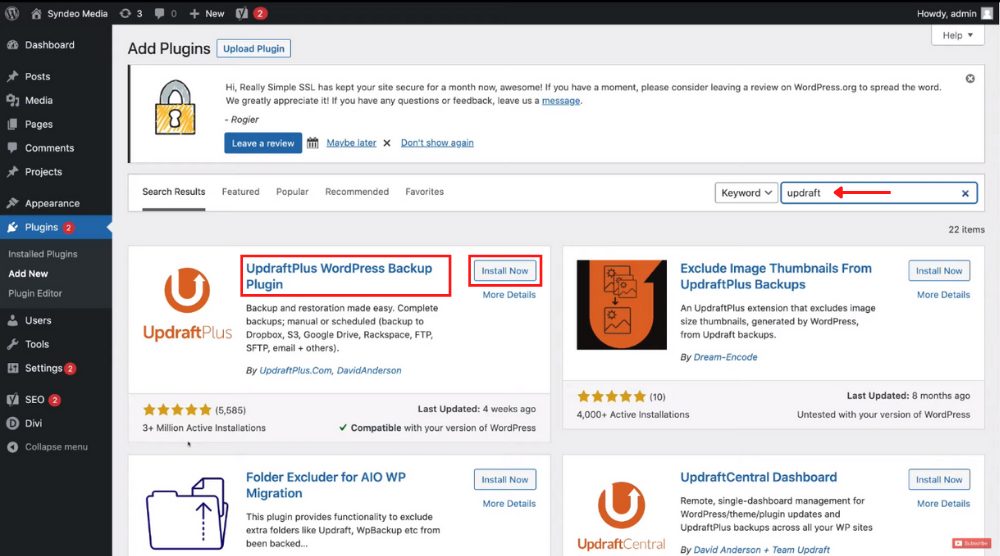
Task: Go to Posts via the pin icon
Action: (x=12, y=77)
